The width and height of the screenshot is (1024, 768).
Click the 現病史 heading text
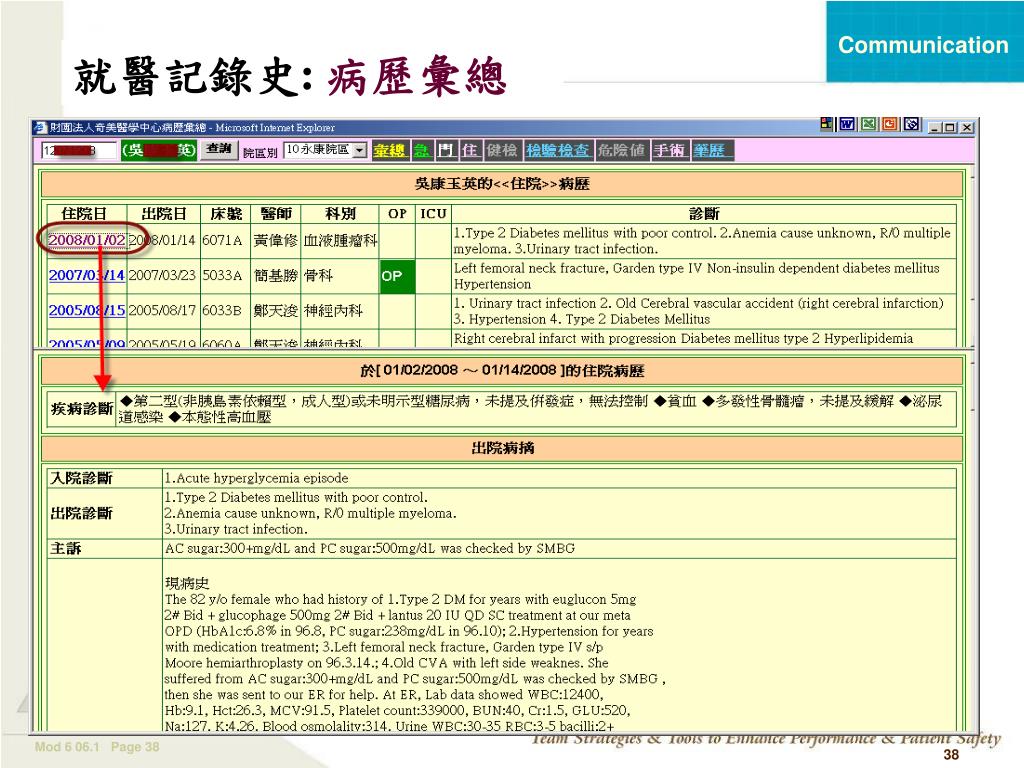(187, 583)
